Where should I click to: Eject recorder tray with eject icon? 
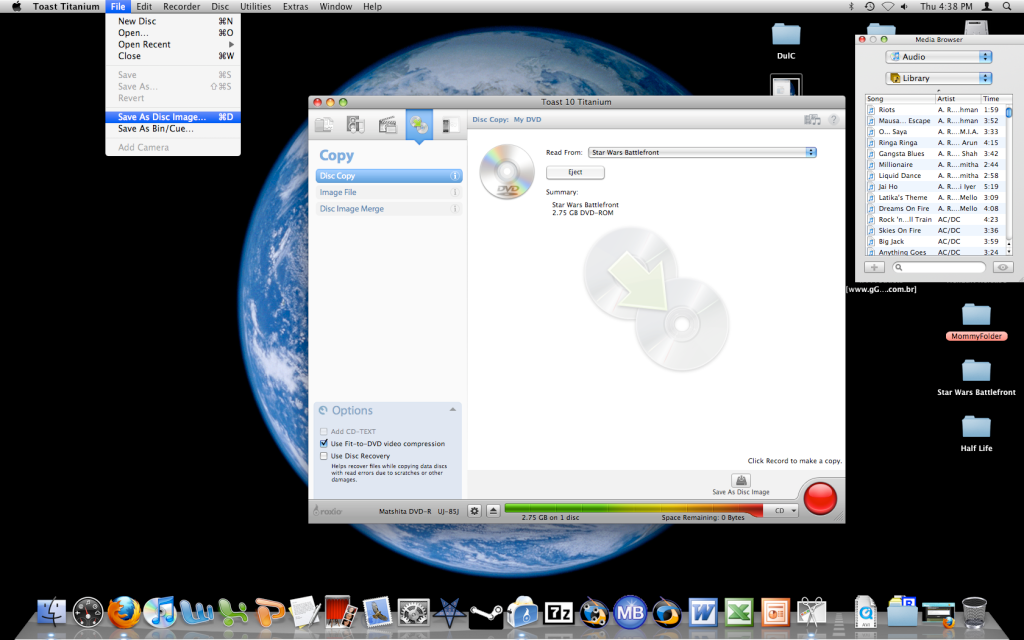coord(493,511)
